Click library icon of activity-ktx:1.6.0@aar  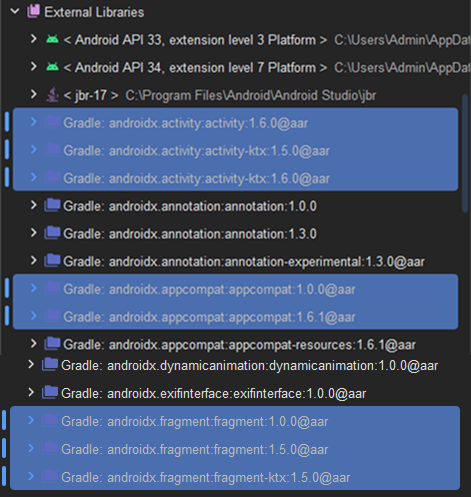pos(52,178)
